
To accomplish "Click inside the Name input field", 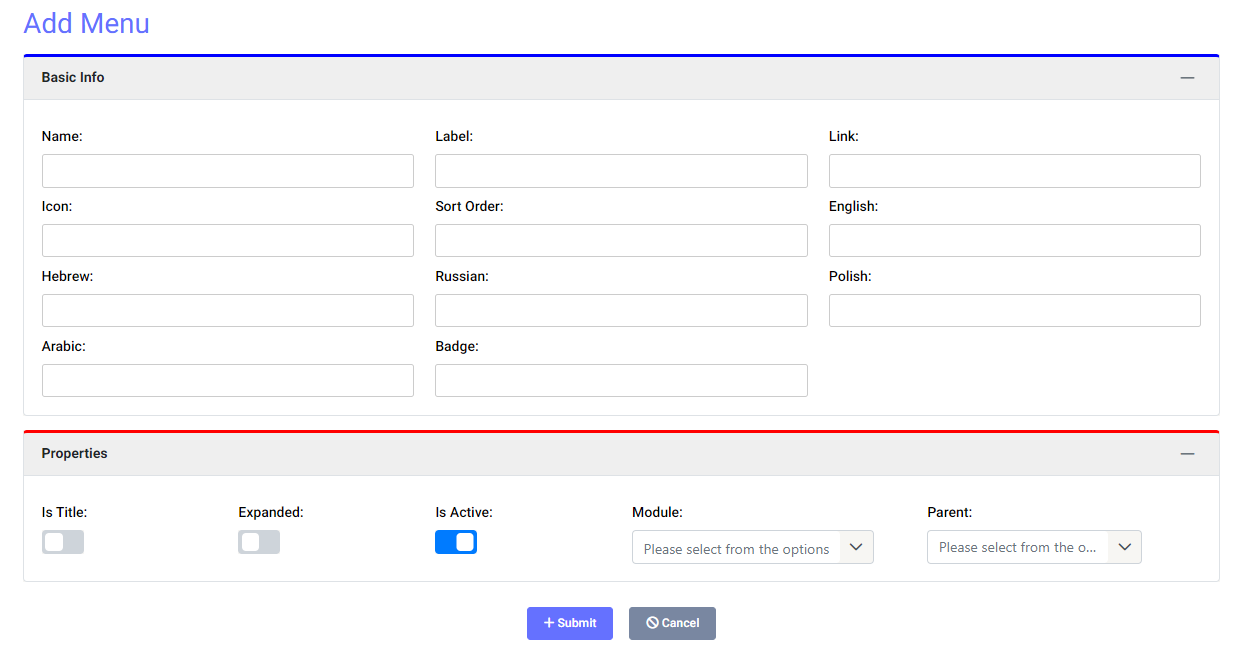I will tap(227, 170).
